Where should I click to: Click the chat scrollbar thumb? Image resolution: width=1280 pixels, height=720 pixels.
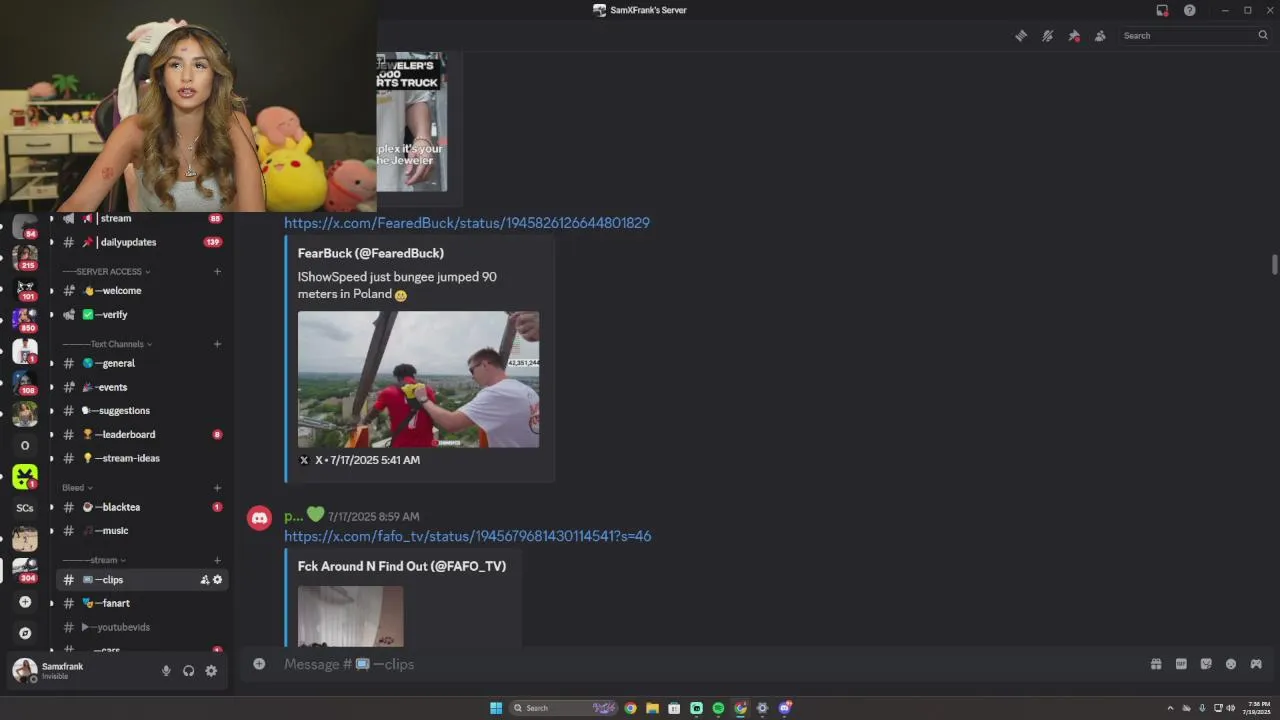pyautogui.click(x=1274, y=264)
